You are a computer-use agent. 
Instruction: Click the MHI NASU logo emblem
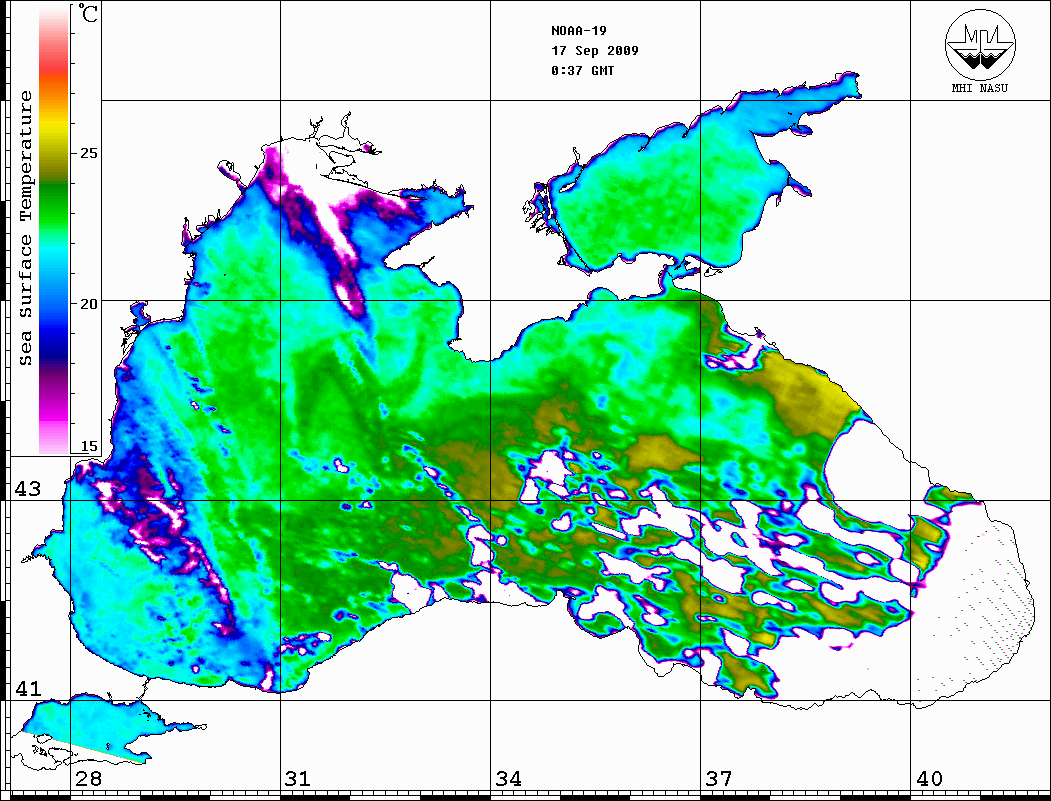pyautogui.click(x=980, y=46)
